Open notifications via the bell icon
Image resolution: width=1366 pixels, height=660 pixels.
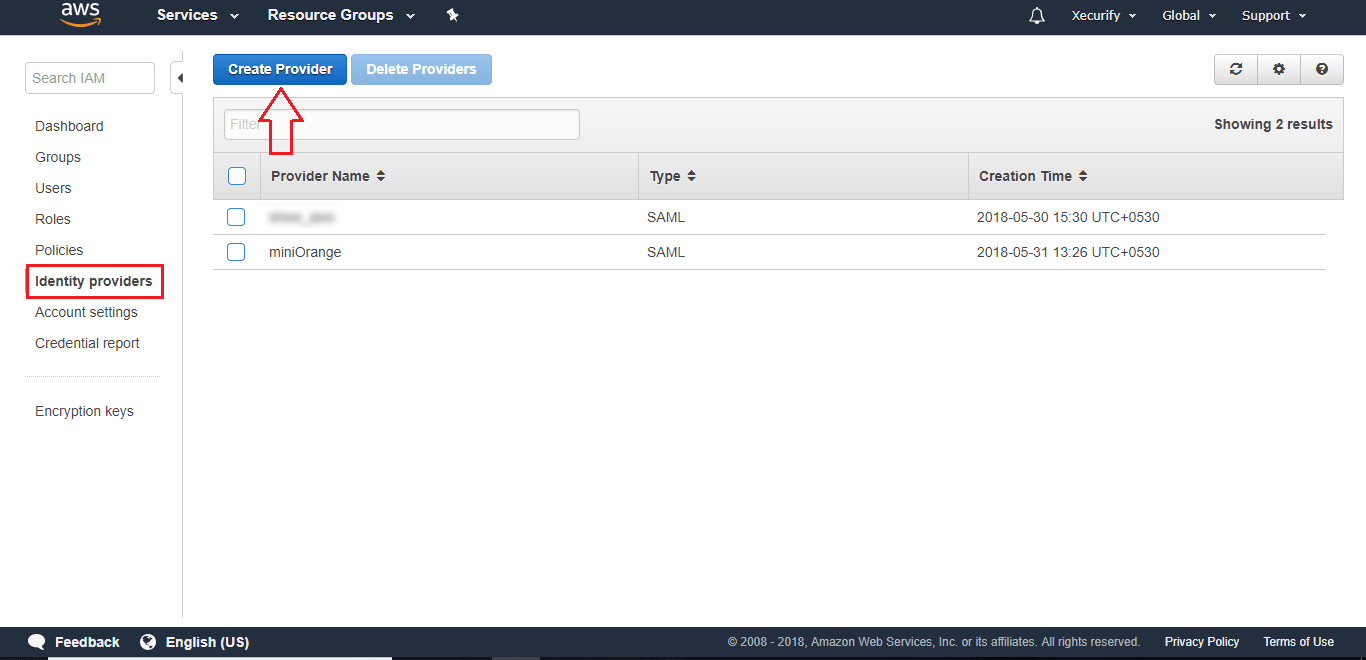[1036, 15]
